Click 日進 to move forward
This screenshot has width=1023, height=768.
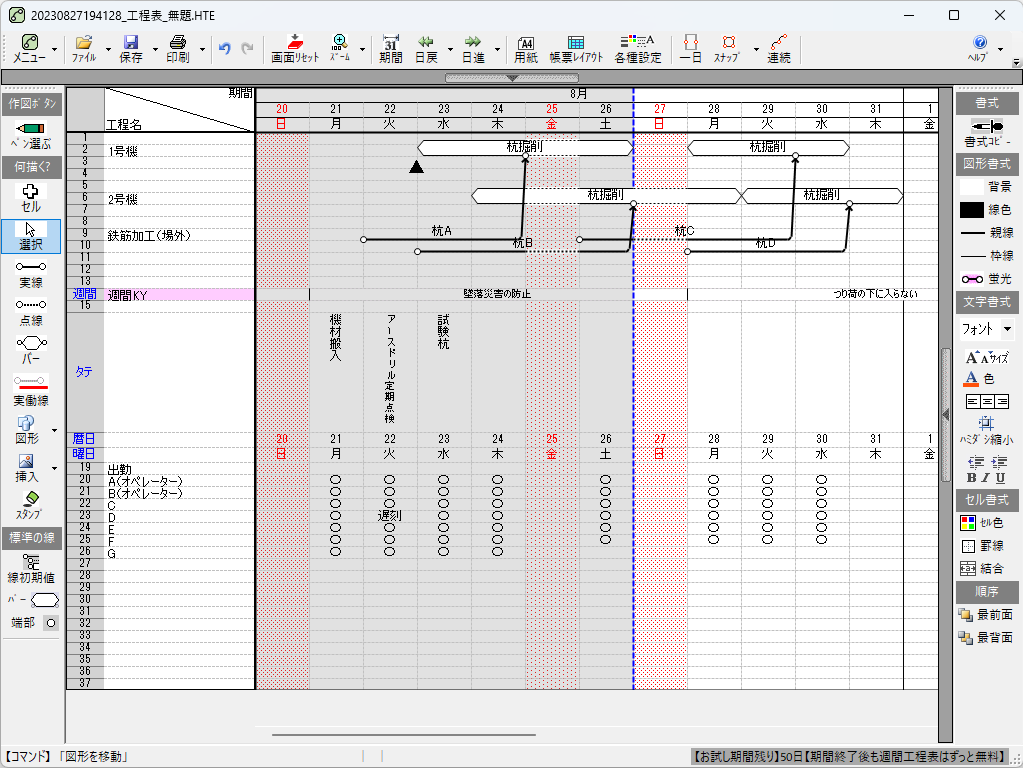coord(473,48)
